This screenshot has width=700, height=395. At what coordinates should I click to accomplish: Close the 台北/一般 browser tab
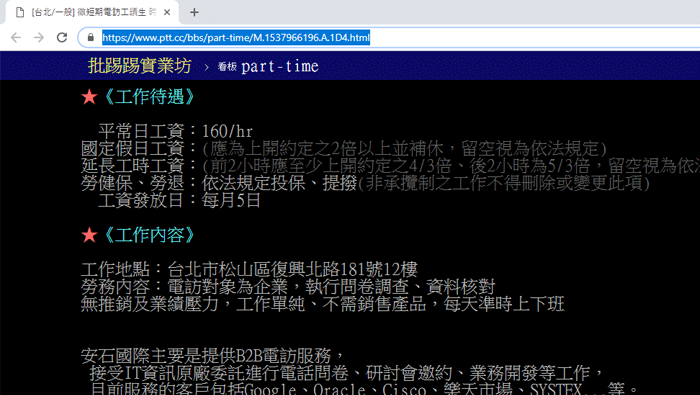[x=167, y=12]
